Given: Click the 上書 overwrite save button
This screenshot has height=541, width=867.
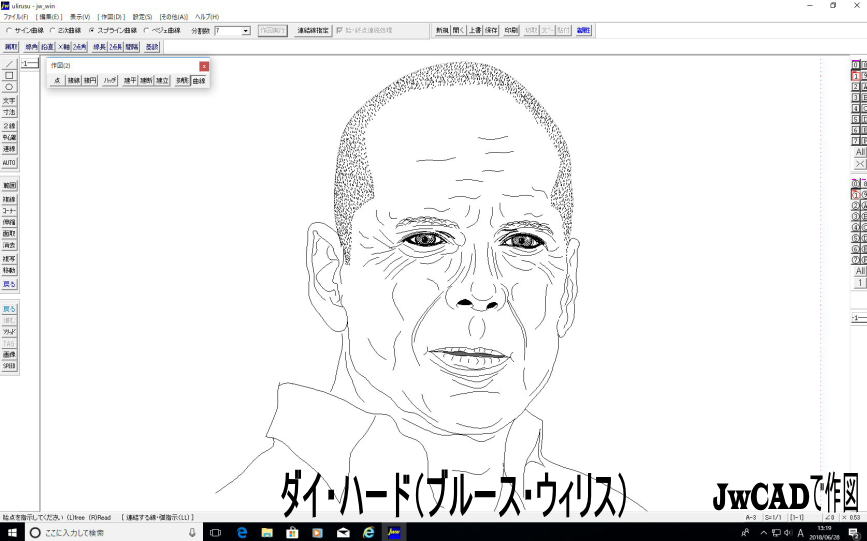Looking at the screenshot, I should click(476, 30).
